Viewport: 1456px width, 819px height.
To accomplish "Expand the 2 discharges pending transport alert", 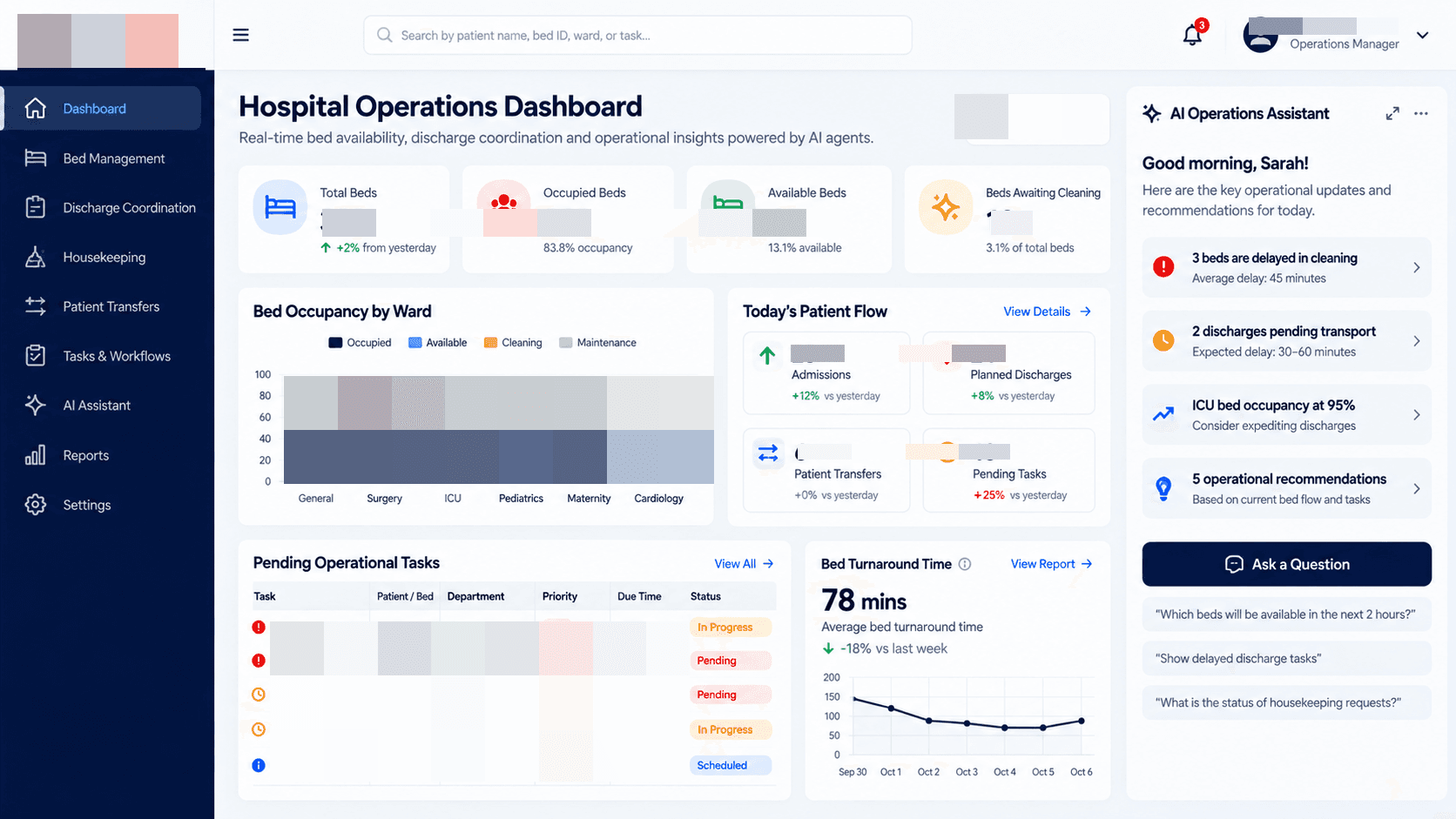I will tap(1286, 341).
